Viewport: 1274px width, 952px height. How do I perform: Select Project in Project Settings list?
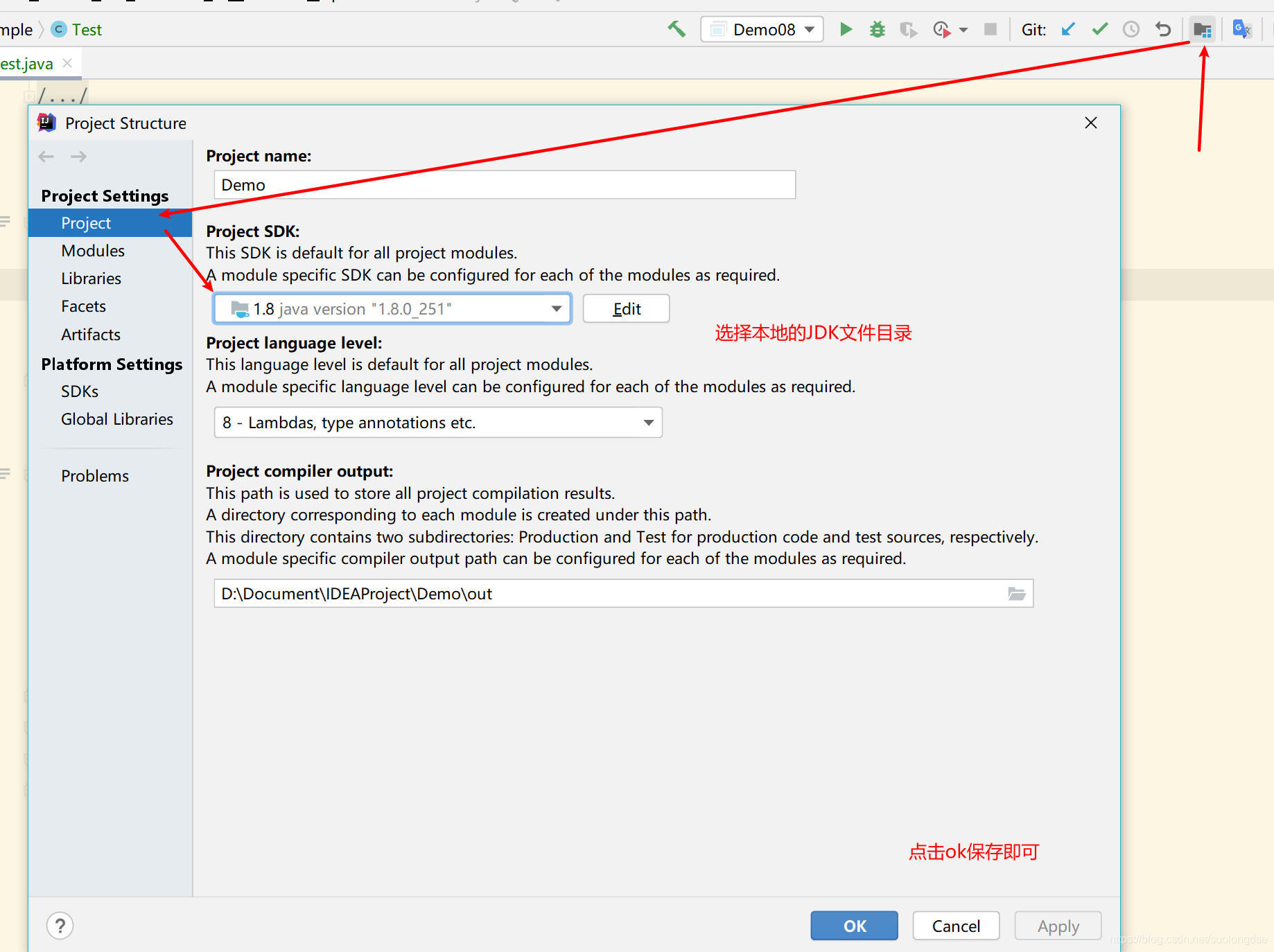coord(110,223)
